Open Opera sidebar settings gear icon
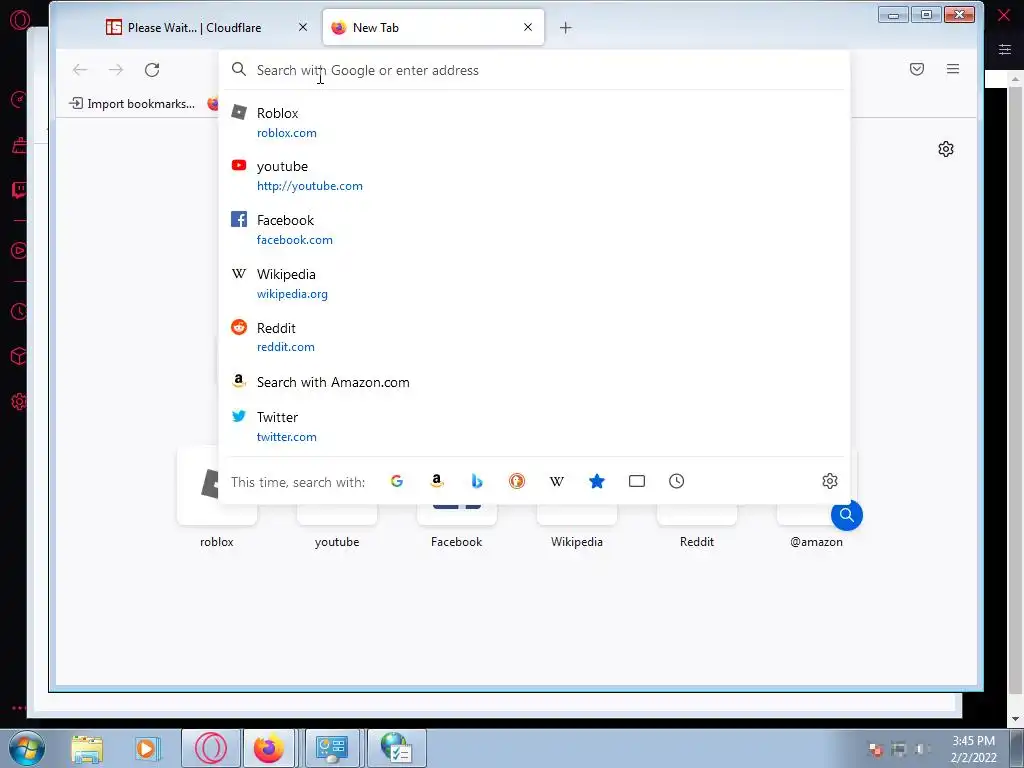This screenshot has width=1024, height=768. 19,402
